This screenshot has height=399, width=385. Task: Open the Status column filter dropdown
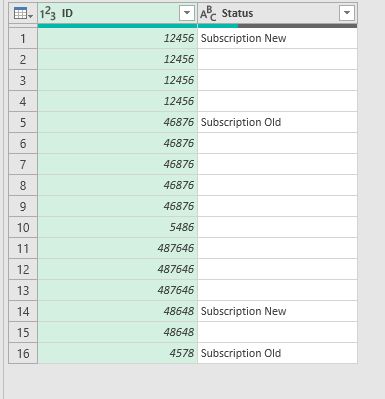pyautogui.click(x=347, y=13)
